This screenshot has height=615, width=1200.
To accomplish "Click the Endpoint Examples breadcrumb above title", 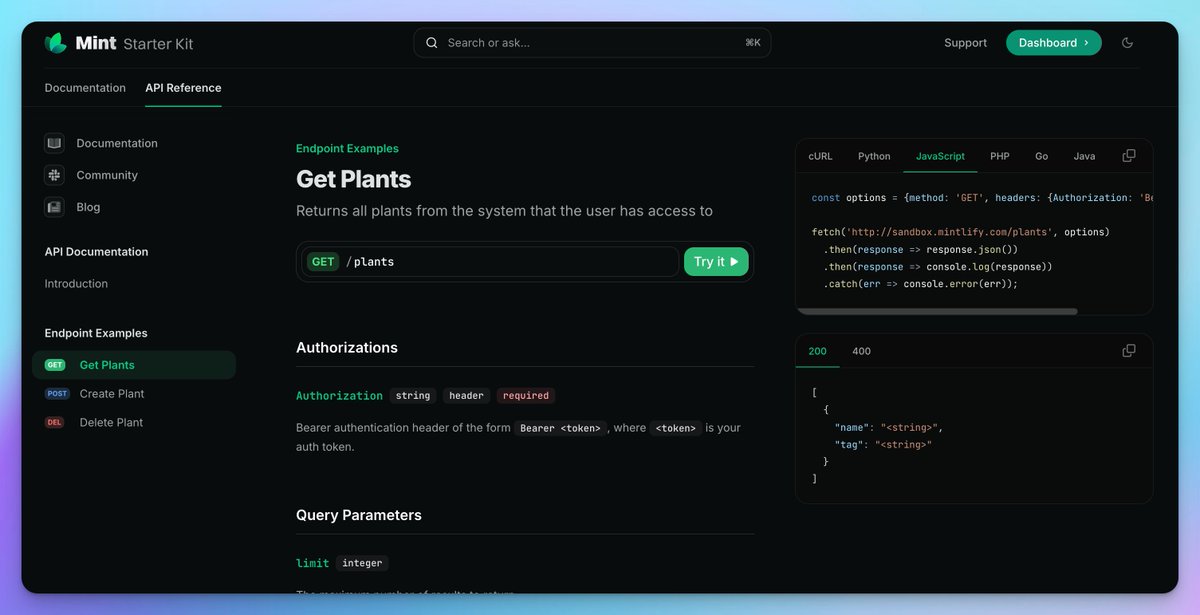I will tap(347, 148).
